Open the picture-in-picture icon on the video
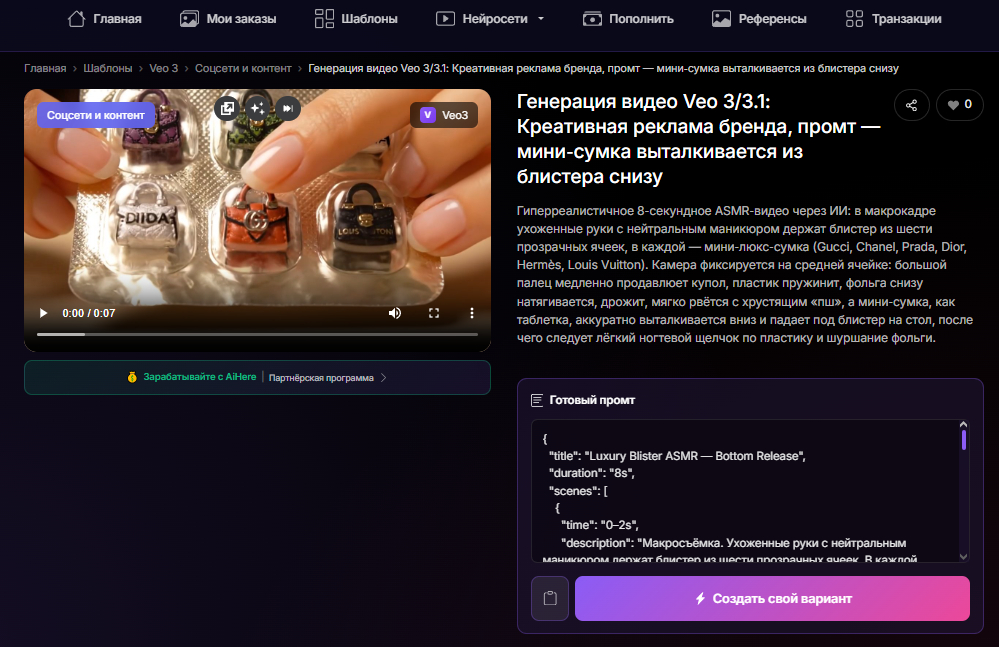Image resolution: width=999 pixels, height=647 pixels. [x=229, y=109]
